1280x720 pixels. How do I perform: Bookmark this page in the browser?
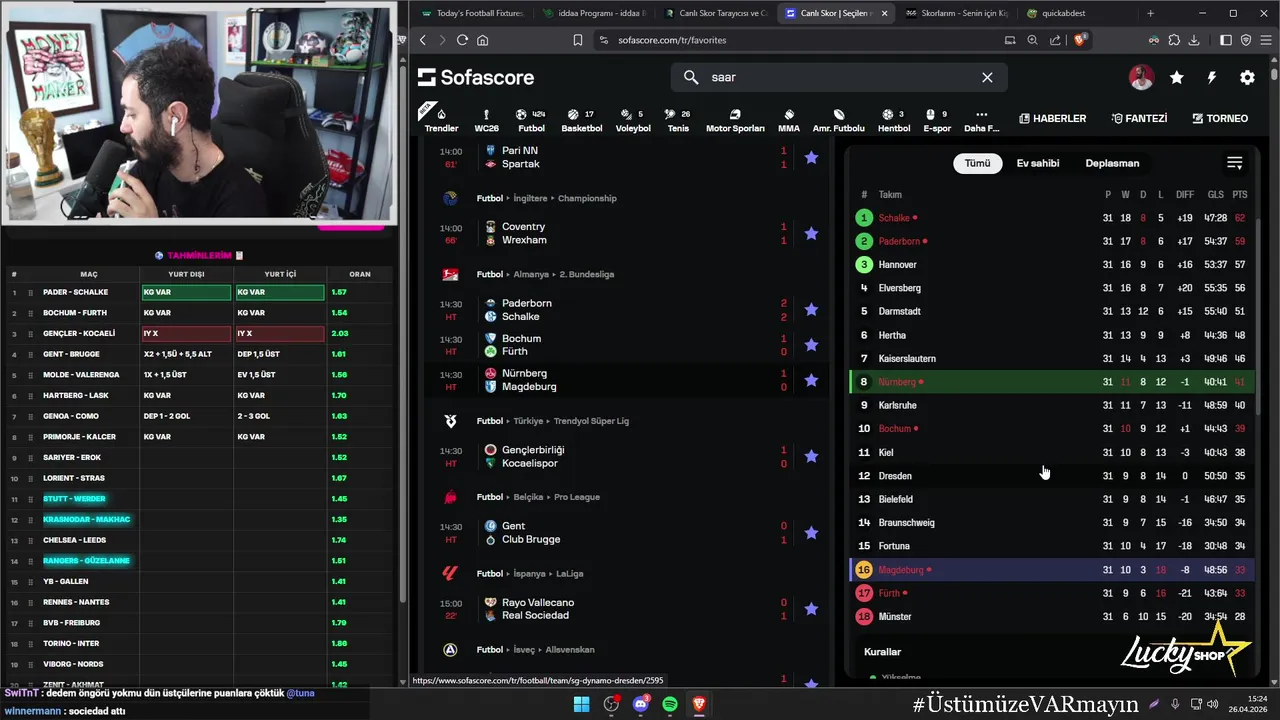click(x=578, y=40)
